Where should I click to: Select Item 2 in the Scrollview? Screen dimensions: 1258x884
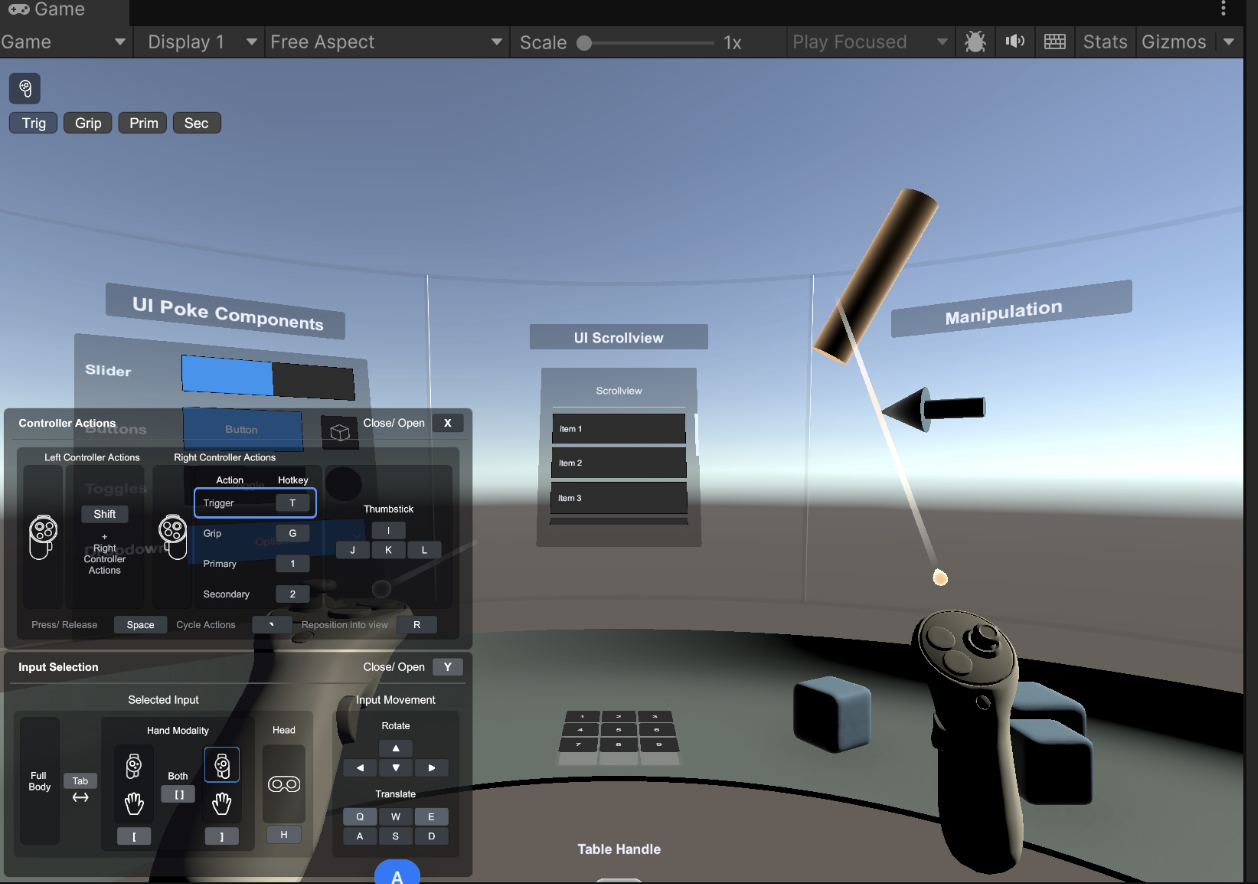click(x=618, y=462)
